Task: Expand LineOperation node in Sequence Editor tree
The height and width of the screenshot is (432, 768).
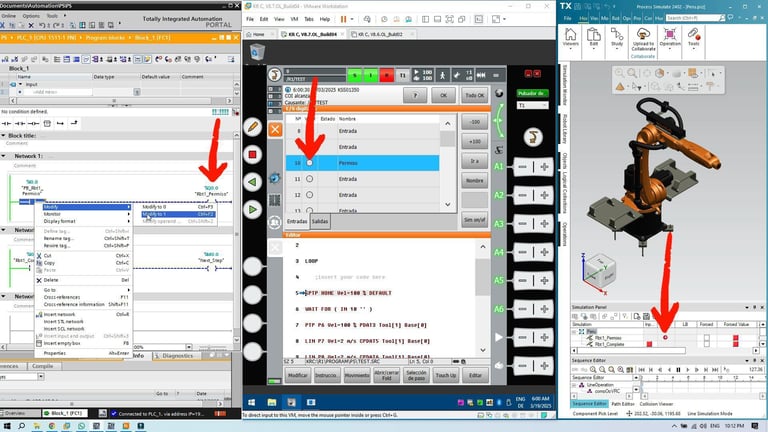Action: tap(574, 385)
